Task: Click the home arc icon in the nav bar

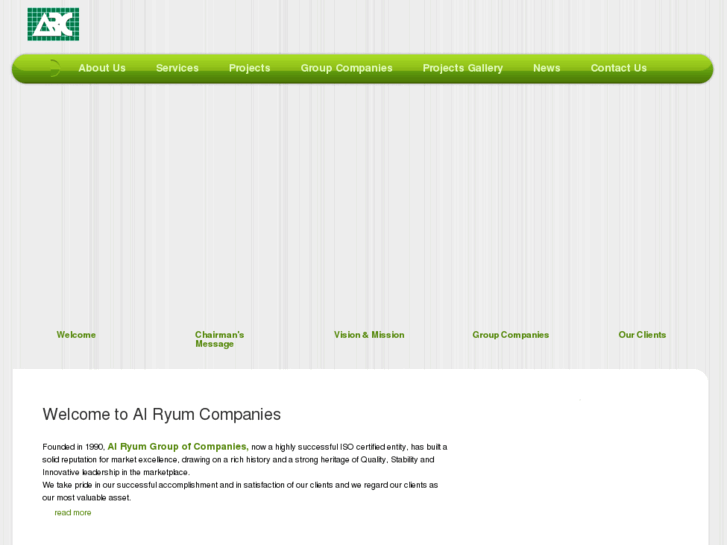Action: point(55,68)
